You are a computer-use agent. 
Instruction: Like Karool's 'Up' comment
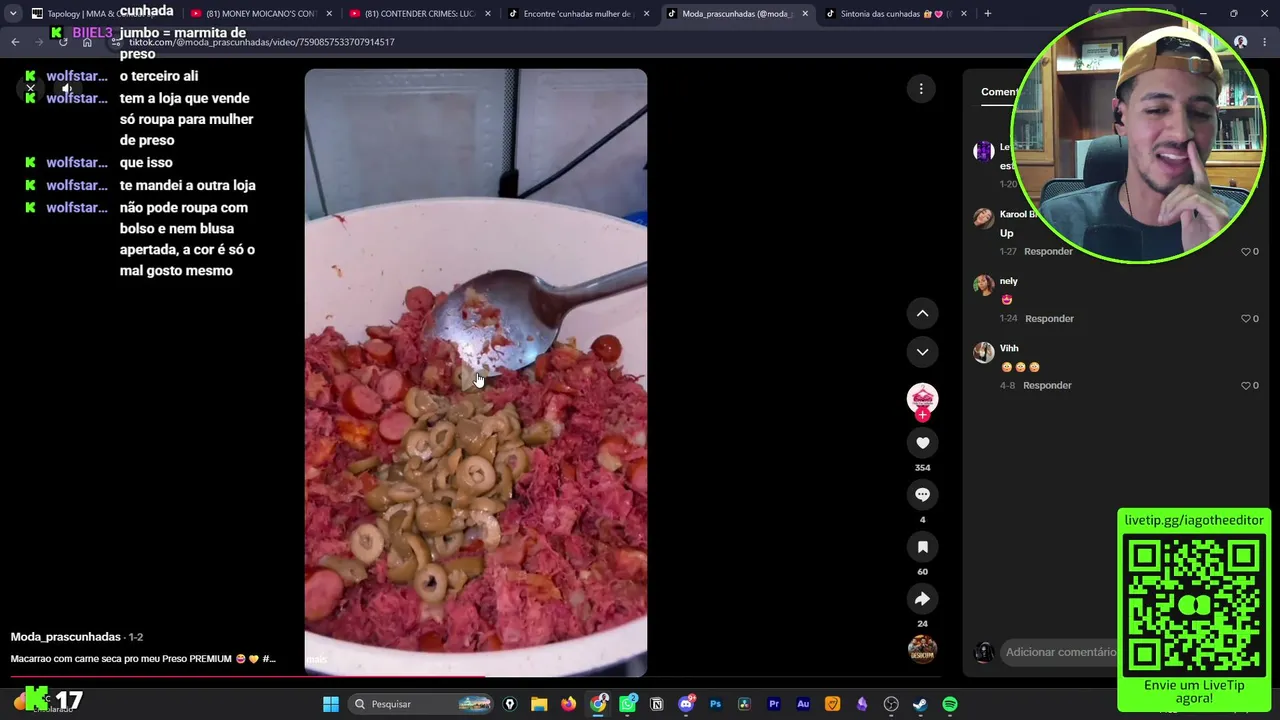pos(1246,251)
